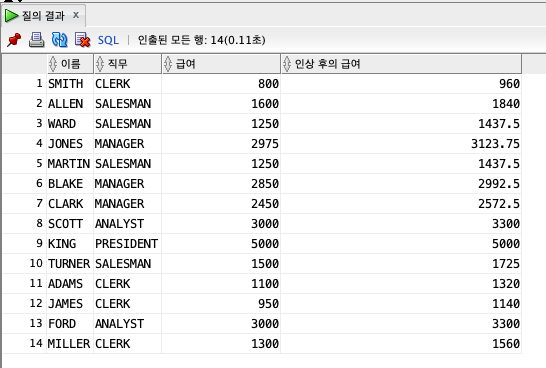
Task: Click the raised salary cell 2572.5
Action: coord(401,204)
